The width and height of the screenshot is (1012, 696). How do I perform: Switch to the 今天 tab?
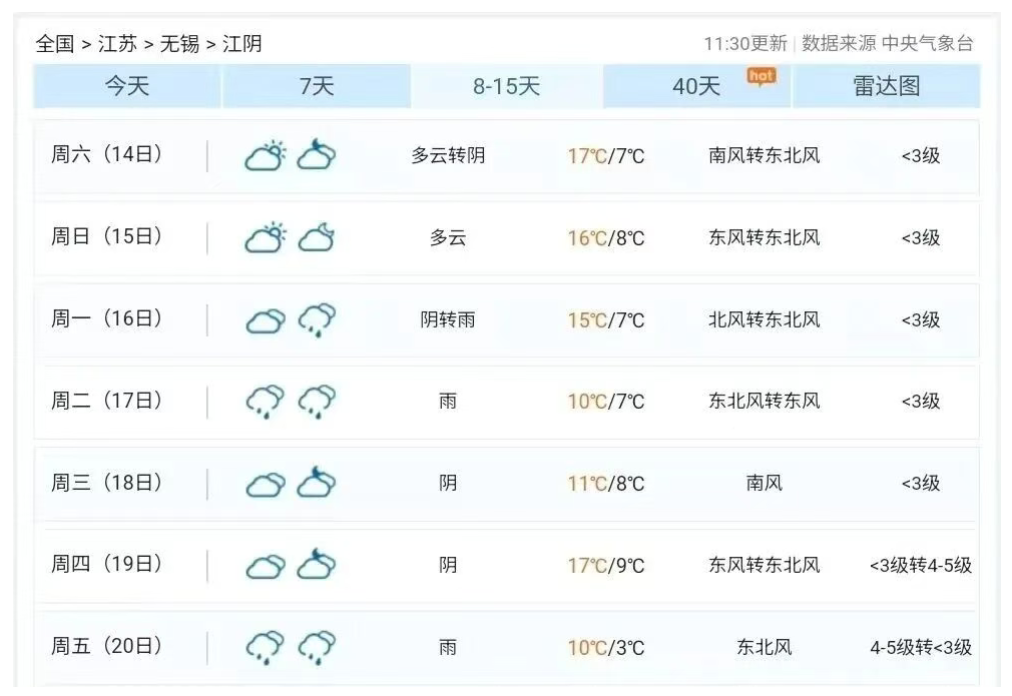click(x=127, y=87)
